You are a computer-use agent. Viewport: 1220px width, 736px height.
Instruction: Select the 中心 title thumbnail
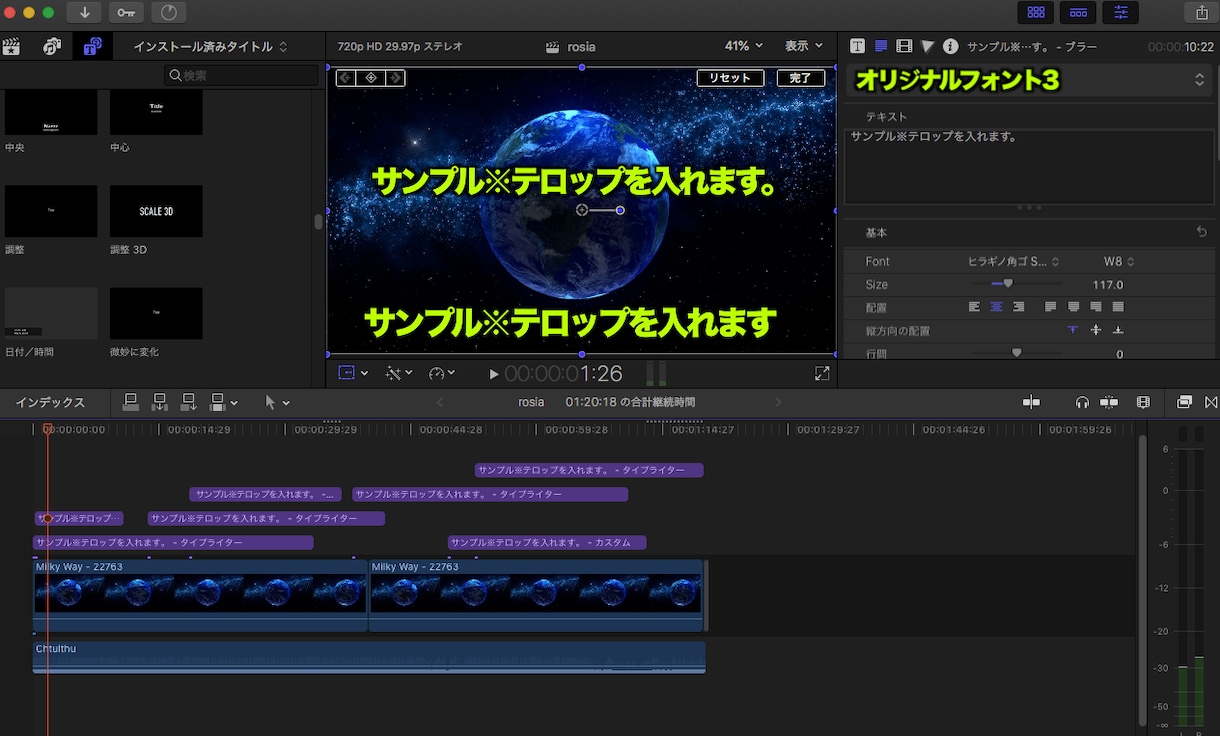tap(156, 112)
